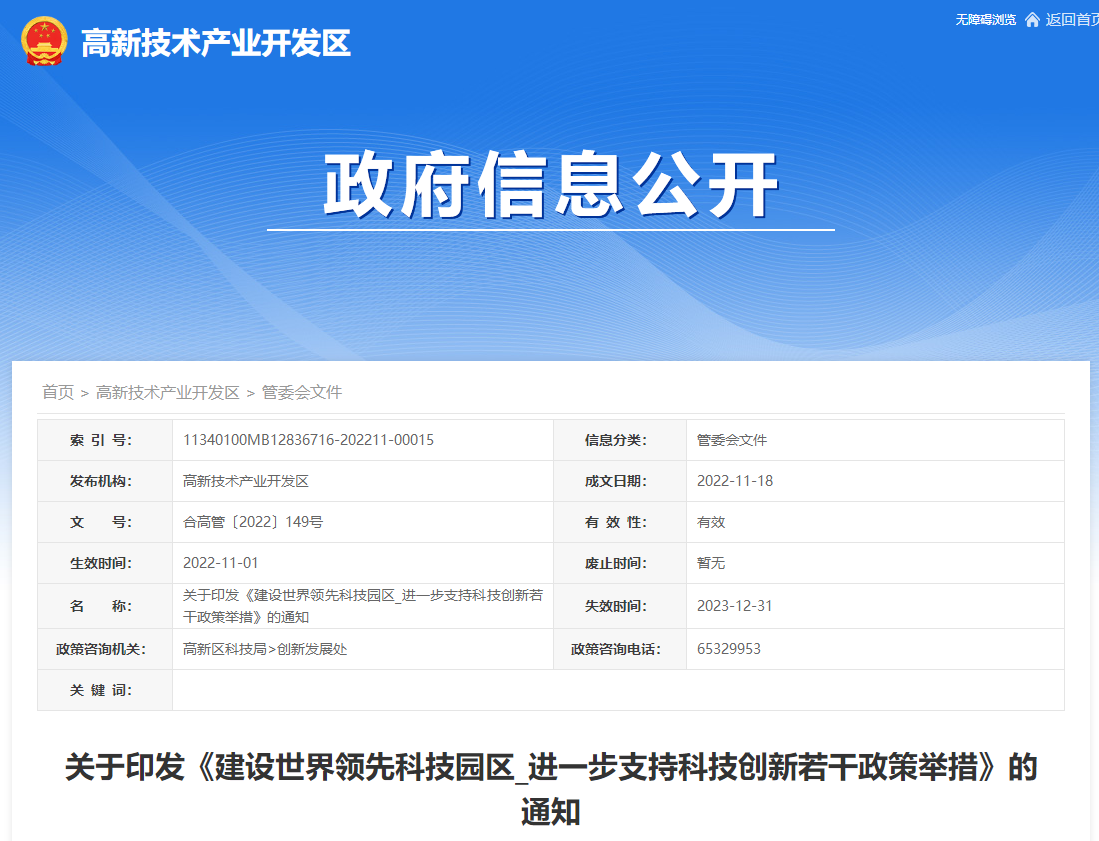Open 高新技术产业开发区 in the breadcrumb
The image size is (1099, 841).
click(168, 392)
